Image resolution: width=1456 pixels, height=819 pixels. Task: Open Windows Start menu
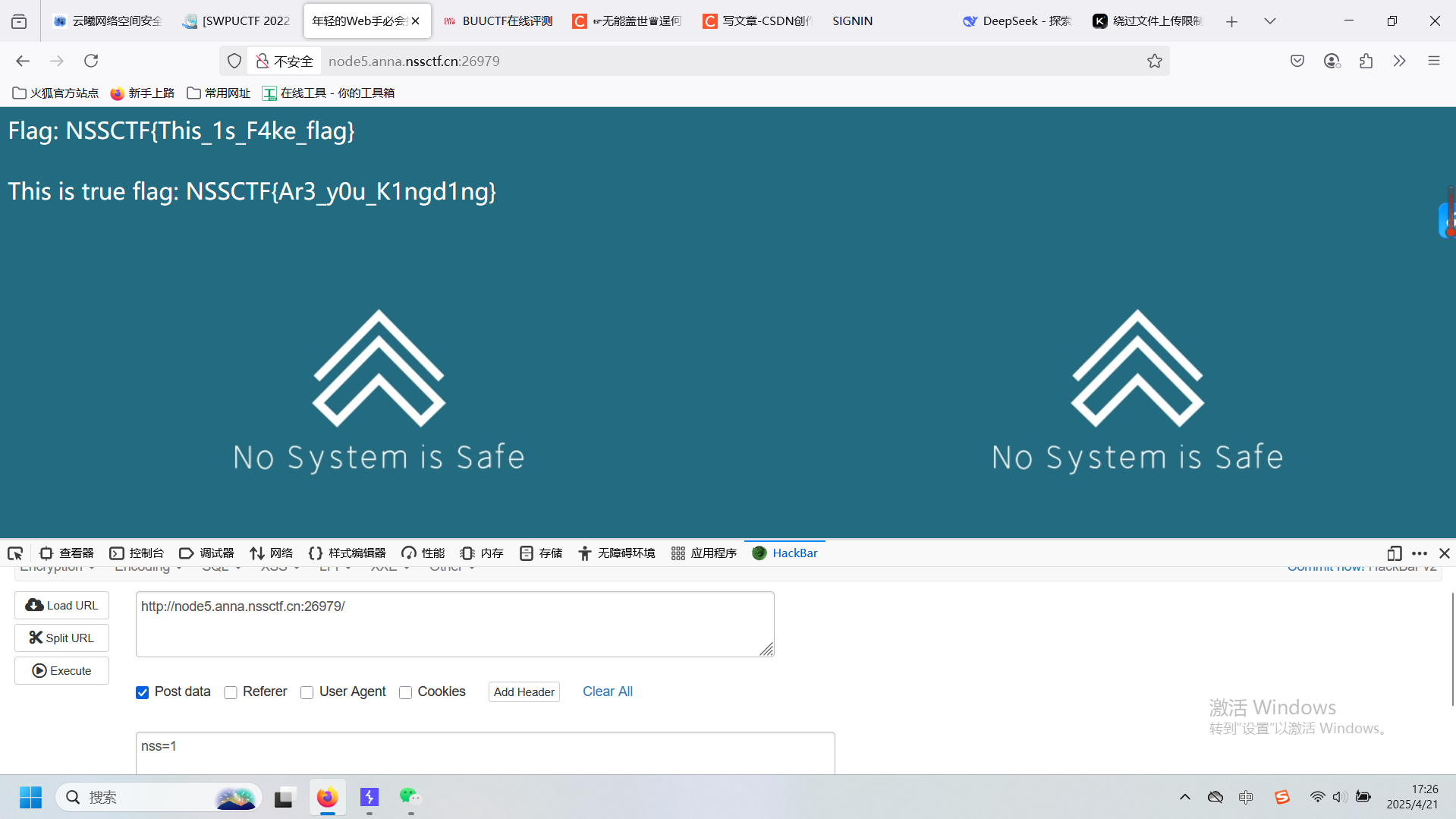pyautogui.click(x=30, y=797)
